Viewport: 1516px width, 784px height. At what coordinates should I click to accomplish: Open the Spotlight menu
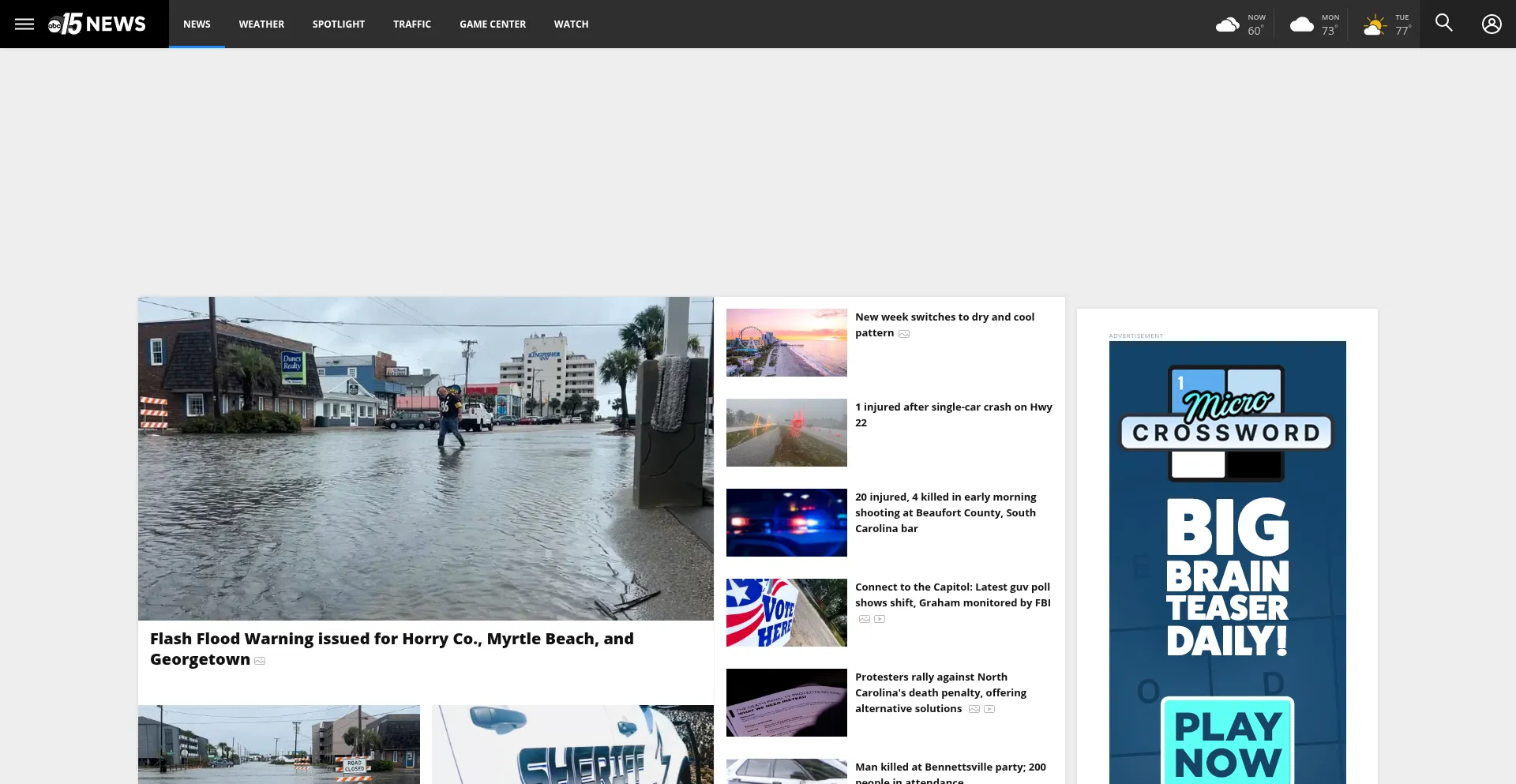(338, 24)
